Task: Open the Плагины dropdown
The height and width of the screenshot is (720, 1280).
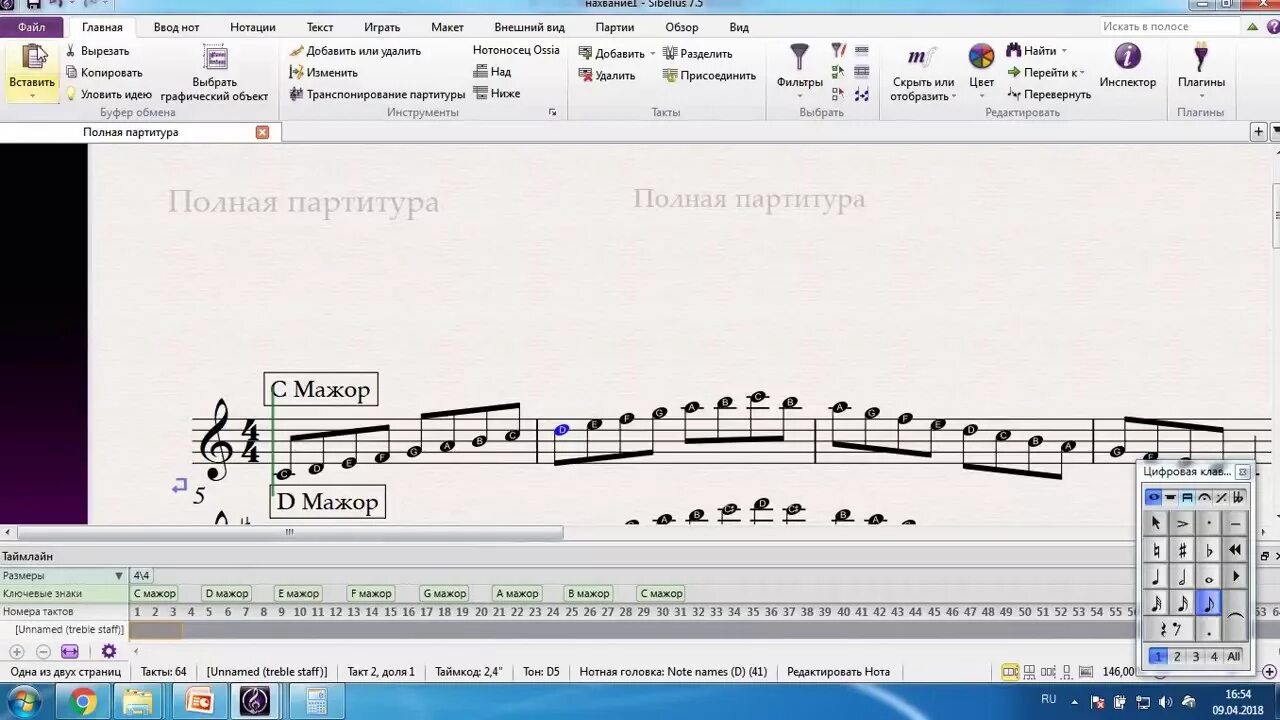Action: [x=1201, y=97]
